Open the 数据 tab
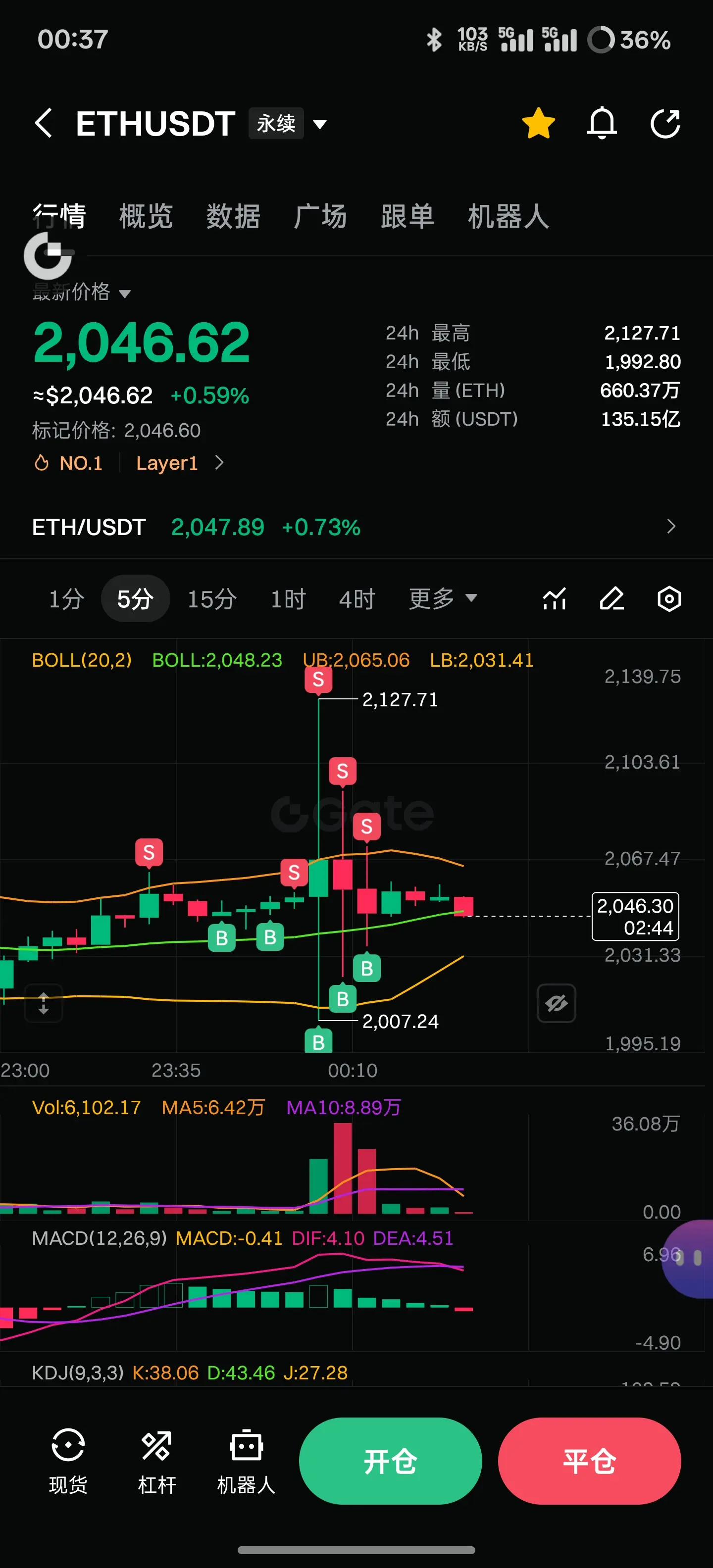 pos(233,217)
